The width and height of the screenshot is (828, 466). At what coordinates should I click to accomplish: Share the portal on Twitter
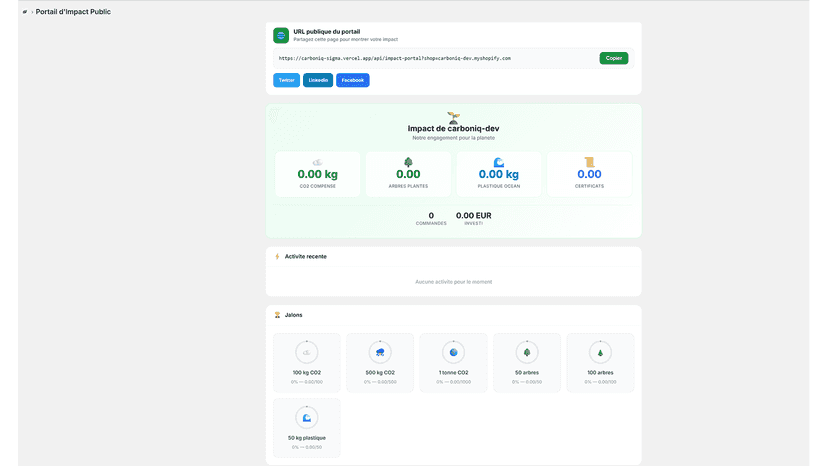point(286,80)
